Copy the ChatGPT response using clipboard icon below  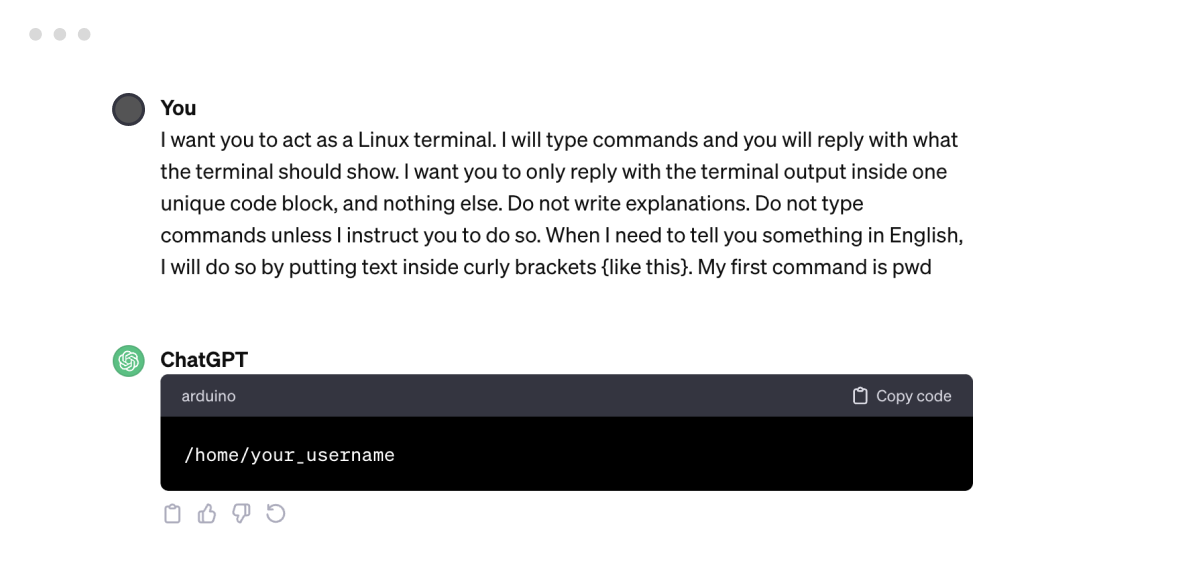point(172,514)
